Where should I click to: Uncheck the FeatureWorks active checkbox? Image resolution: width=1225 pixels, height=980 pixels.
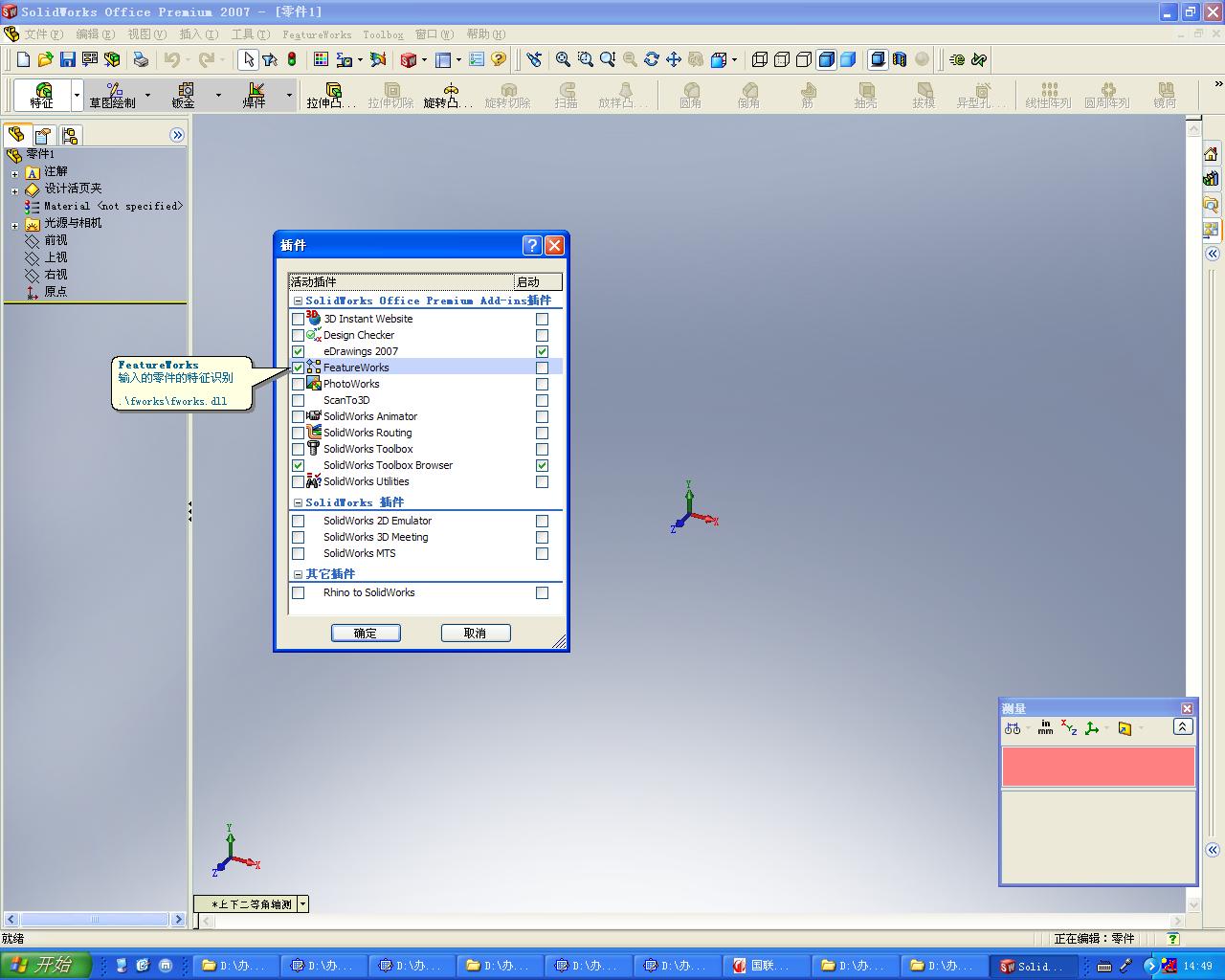tap(299, 368)
